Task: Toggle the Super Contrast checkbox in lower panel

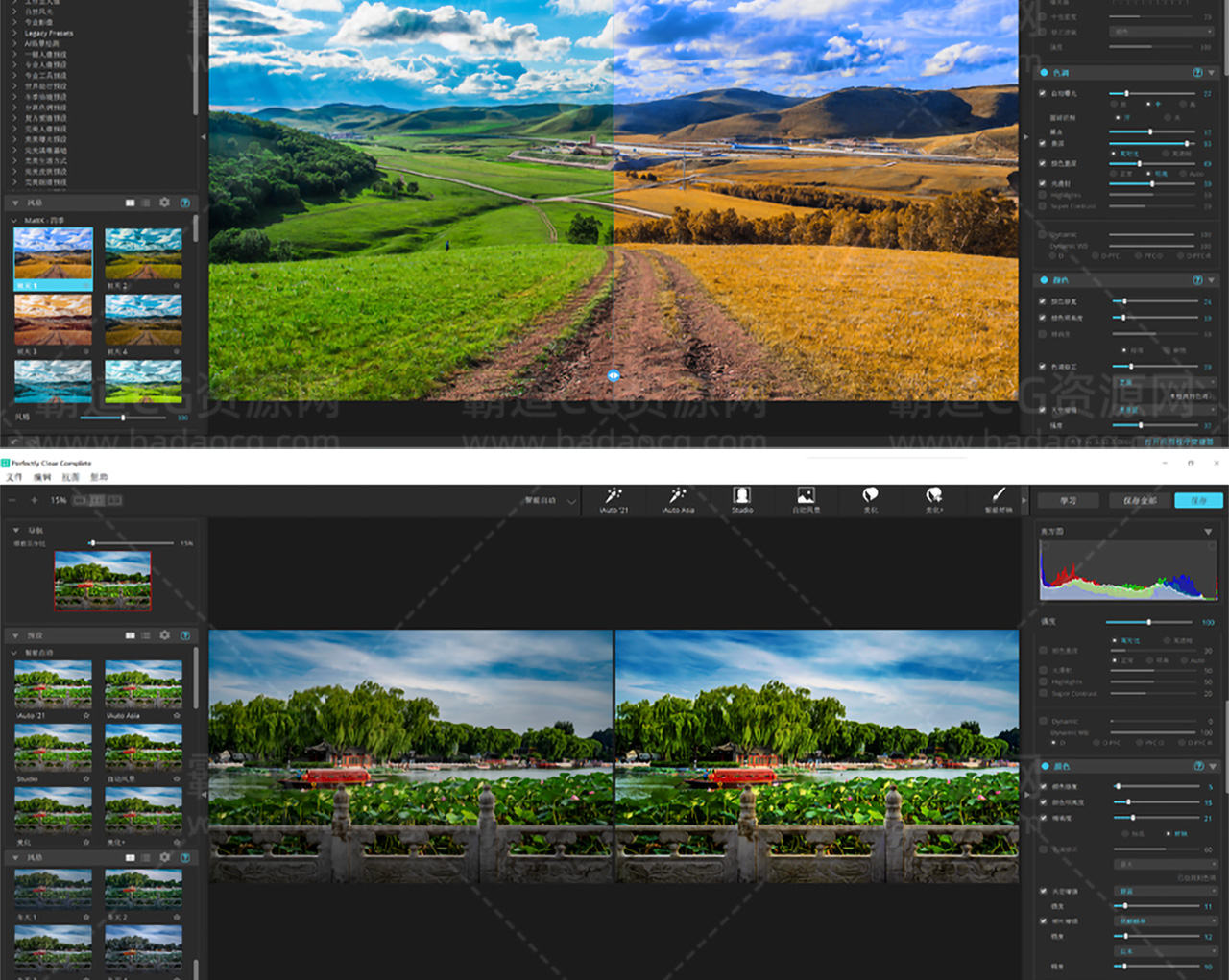Action: pos(1044,693)
